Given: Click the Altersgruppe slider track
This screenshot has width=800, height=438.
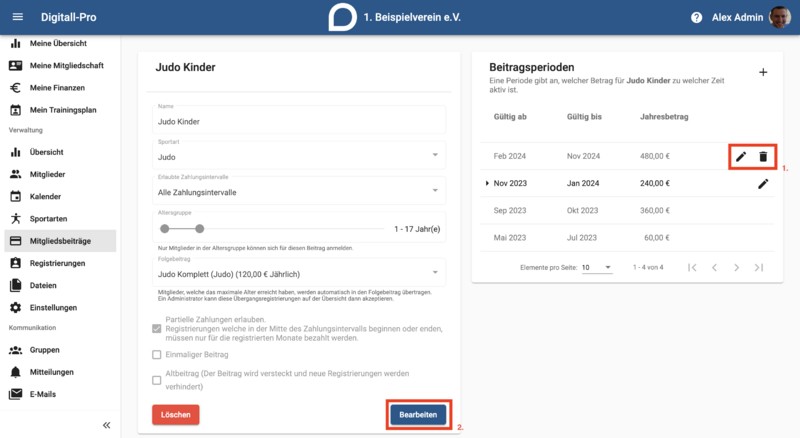Looking at the screenshot, I should coord(272,229).
